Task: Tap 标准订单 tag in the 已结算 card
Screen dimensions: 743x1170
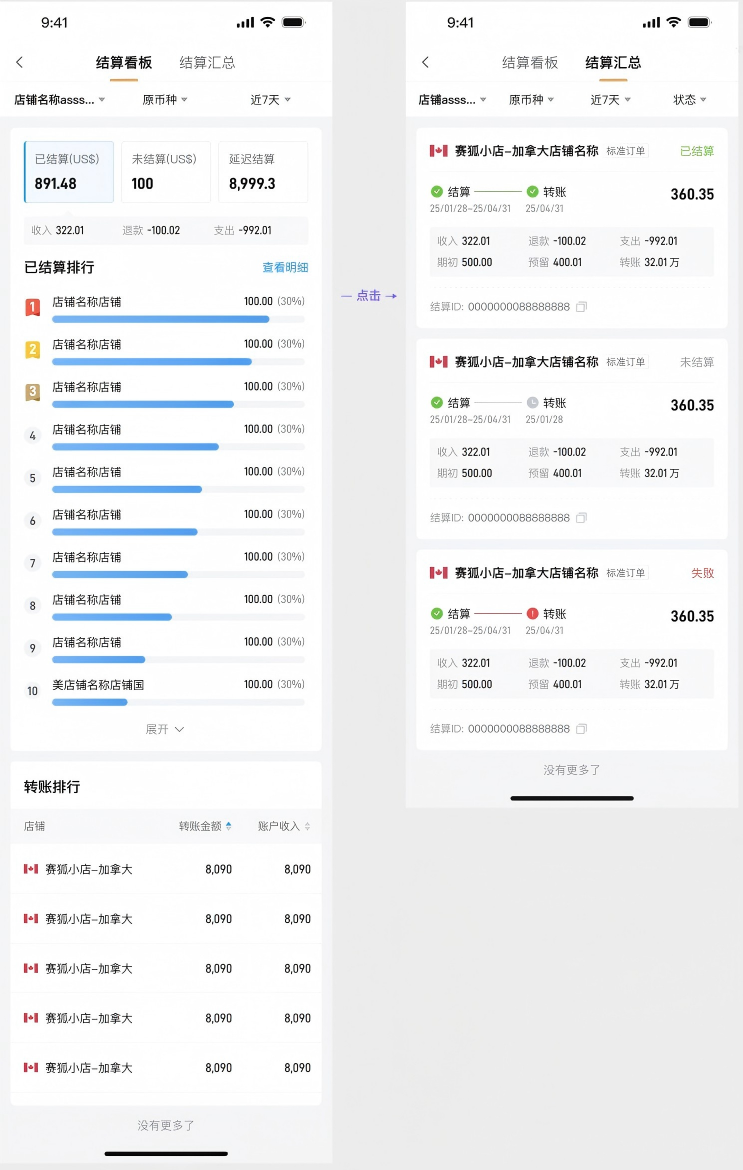Action: pos(626,151)
